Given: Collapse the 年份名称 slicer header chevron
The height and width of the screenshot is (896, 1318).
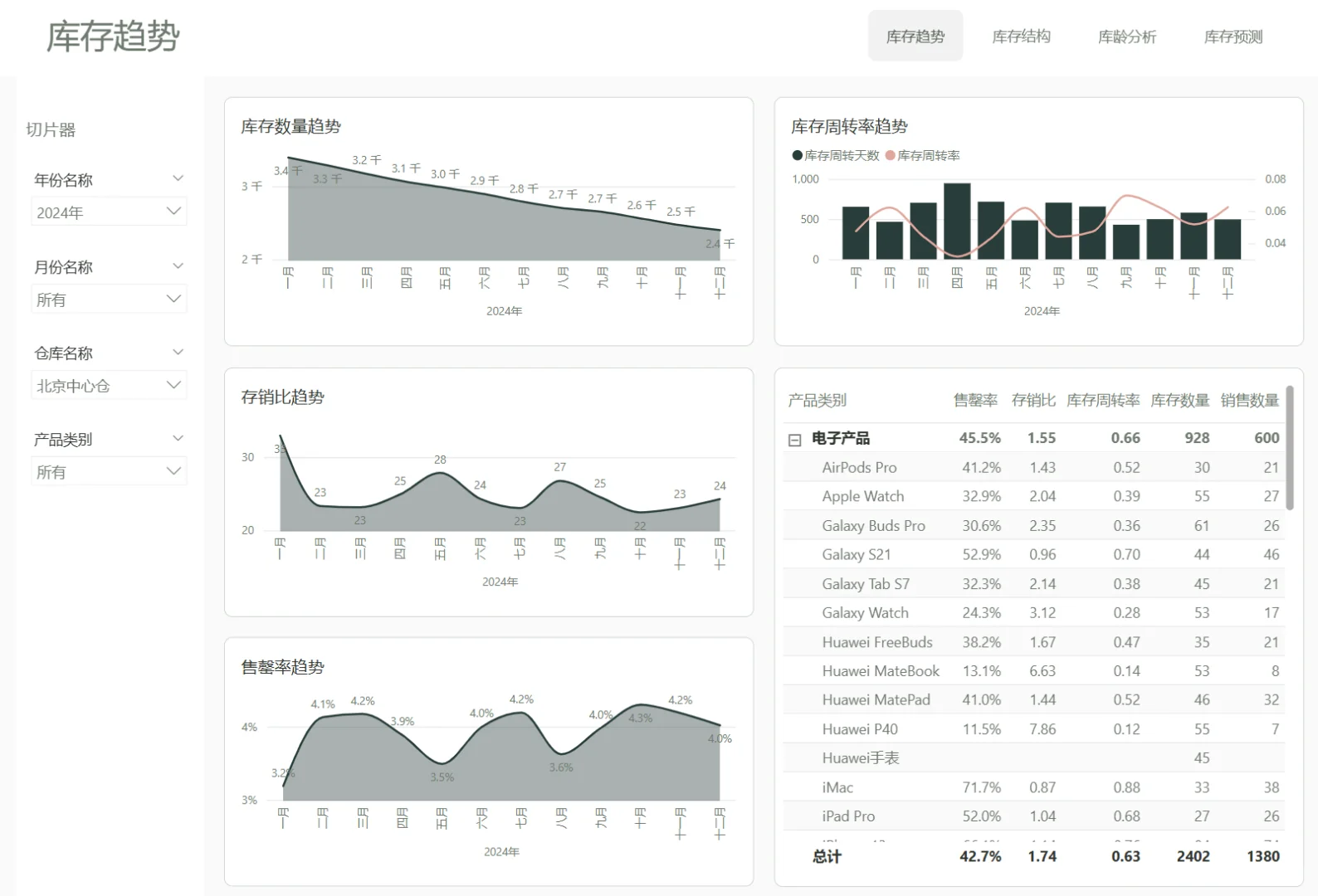Looking at the screenshot, I should (178, 179).
